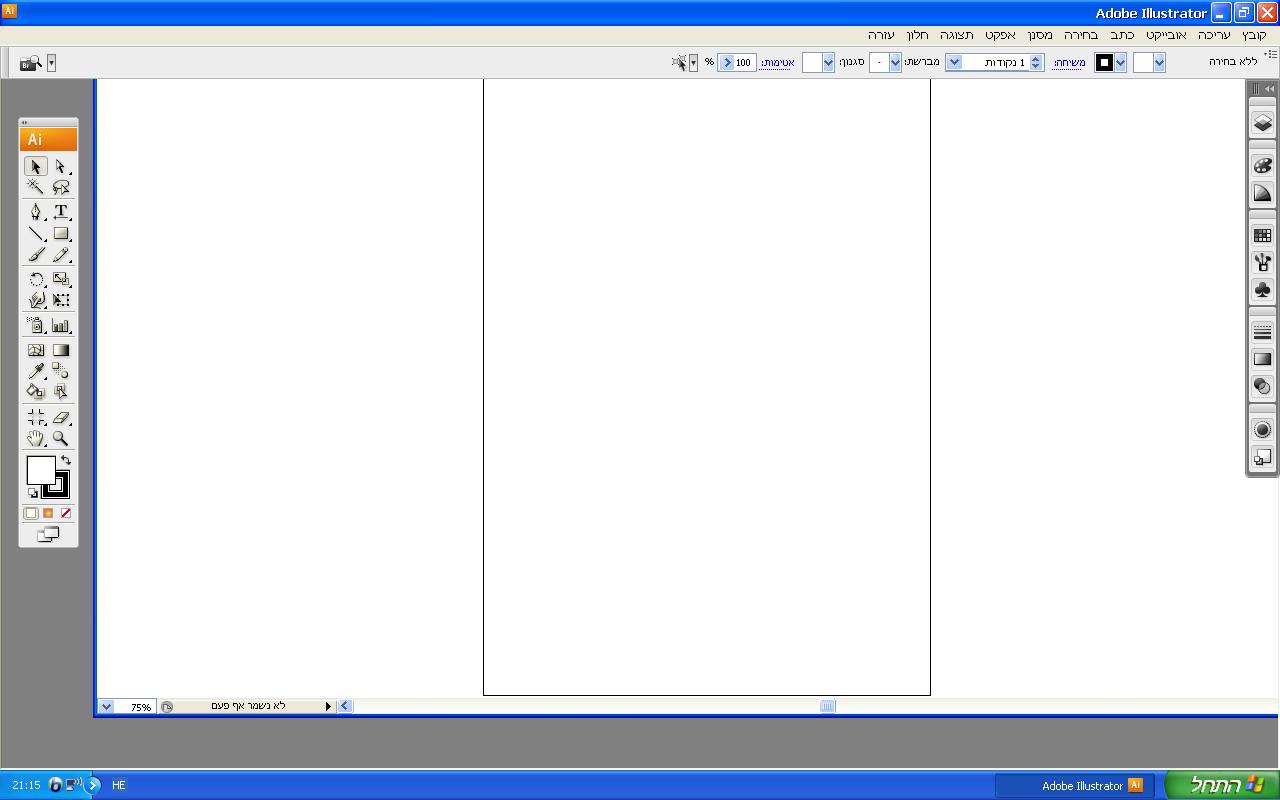Viewport: 1280px width, 800px height.
Task: Select the Scale tool
Action: (x=61, y=279)
